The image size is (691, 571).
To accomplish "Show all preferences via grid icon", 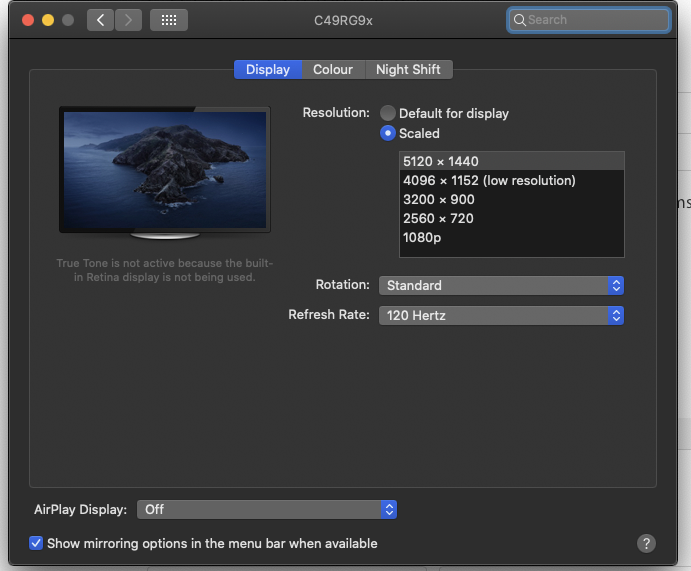I will (169, 20).
